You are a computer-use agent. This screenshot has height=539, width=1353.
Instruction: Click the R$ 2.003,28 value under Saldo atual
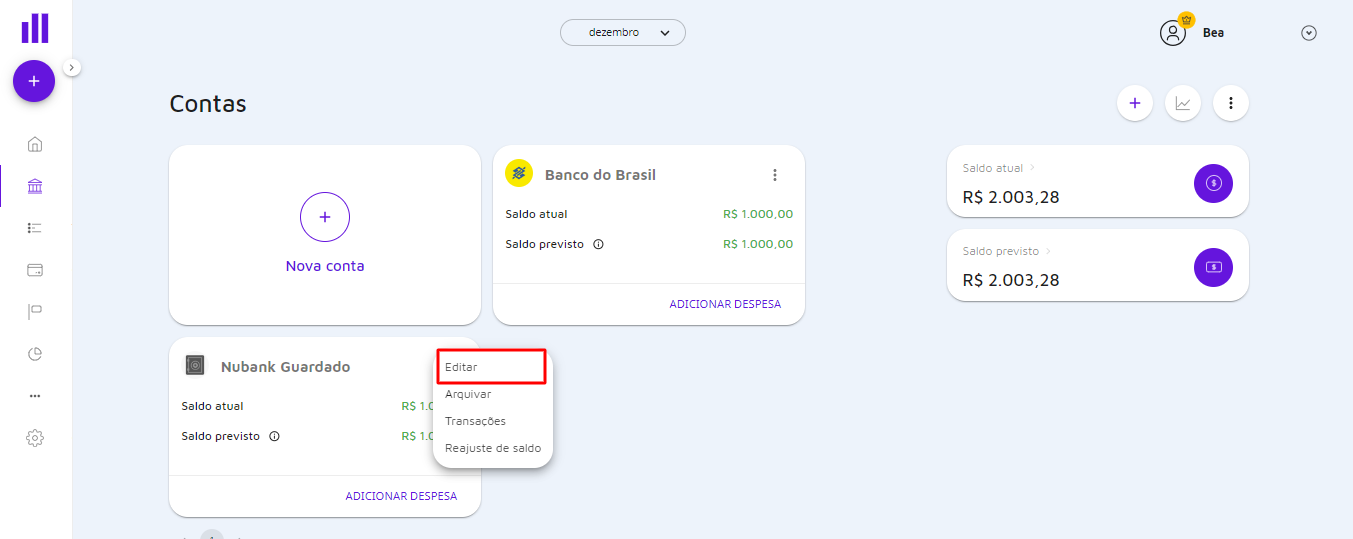pos(1011,197)
